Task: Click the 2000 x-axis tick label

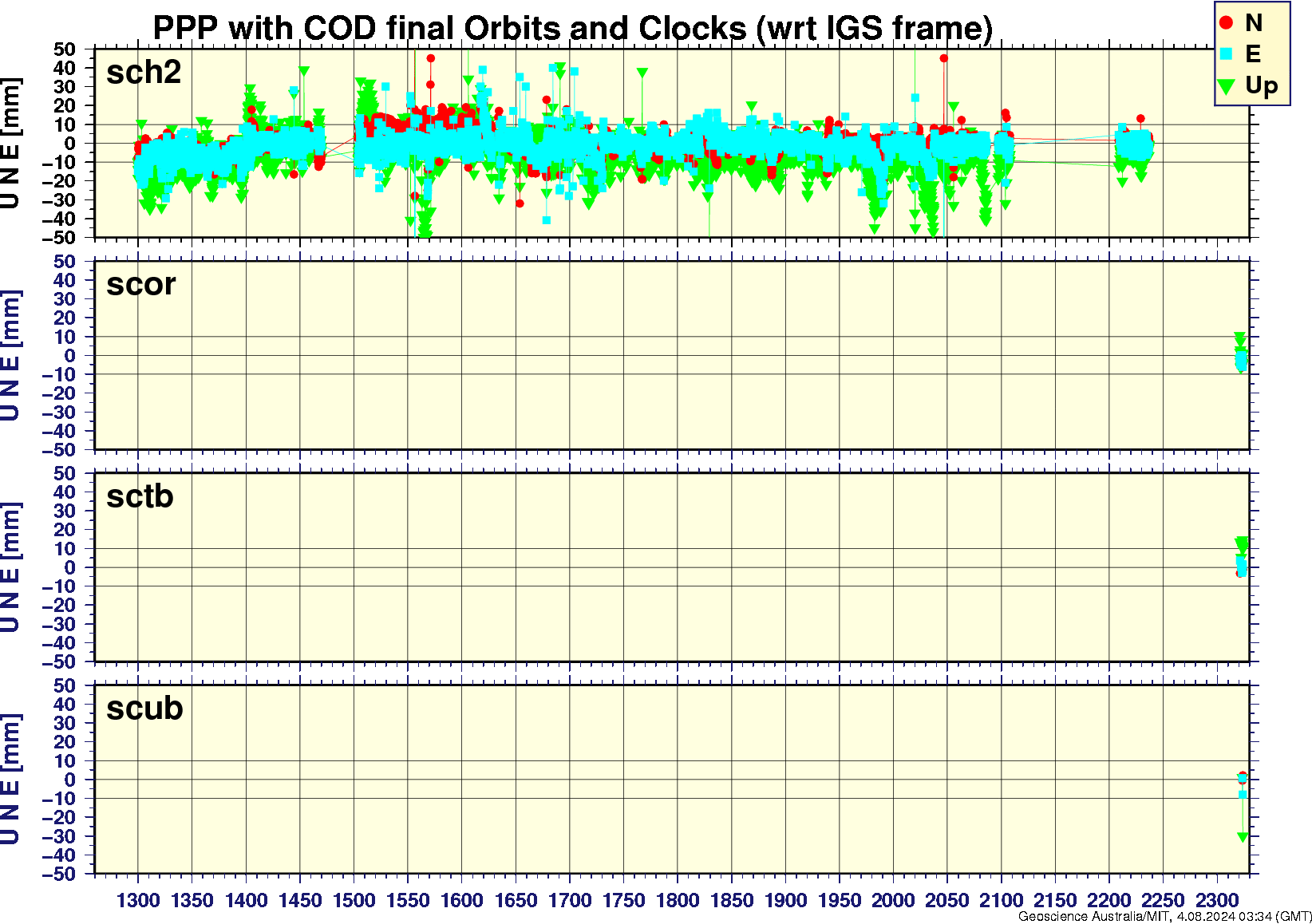Action: 893,900
